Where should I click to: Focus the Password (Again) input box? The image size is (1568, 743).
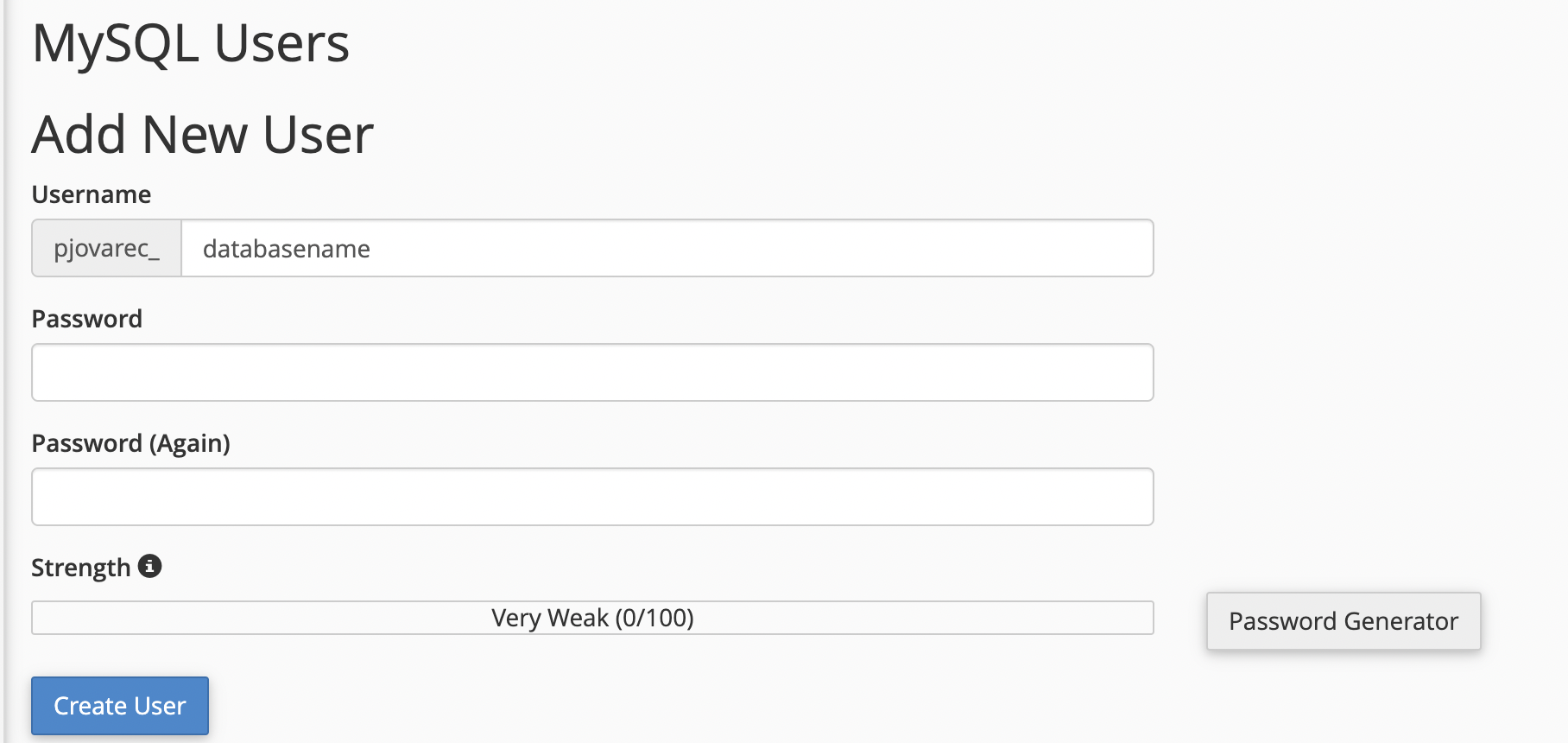(x=592, y=497)
